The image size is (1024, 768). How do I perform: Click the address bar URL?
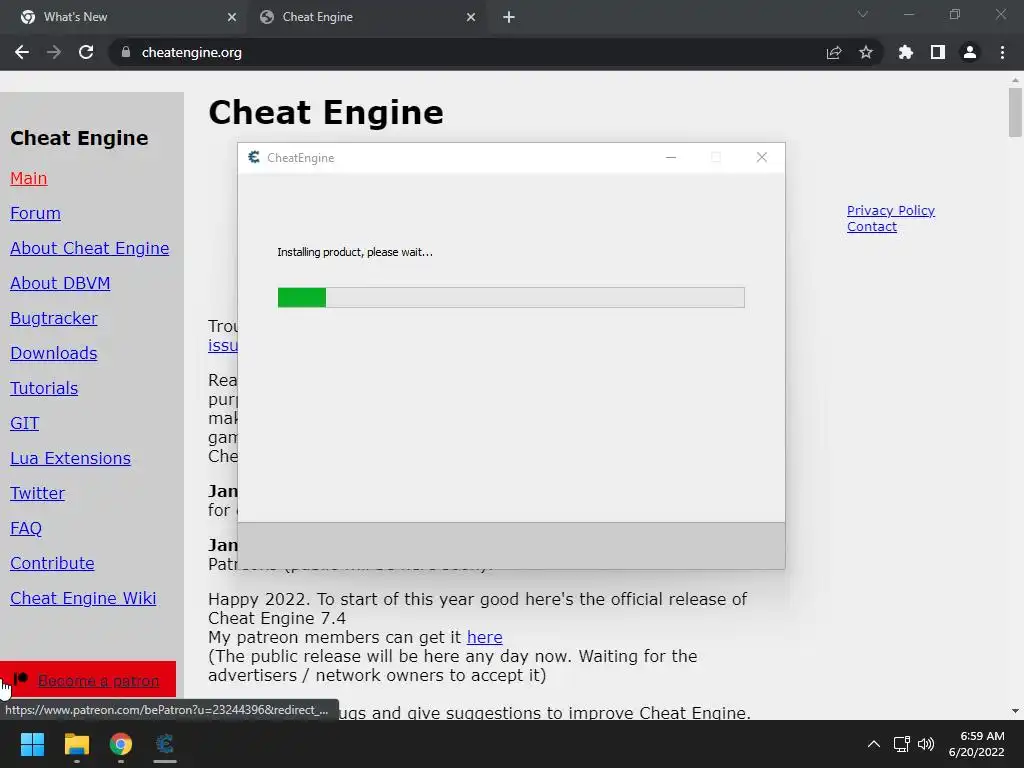(191, 52)
